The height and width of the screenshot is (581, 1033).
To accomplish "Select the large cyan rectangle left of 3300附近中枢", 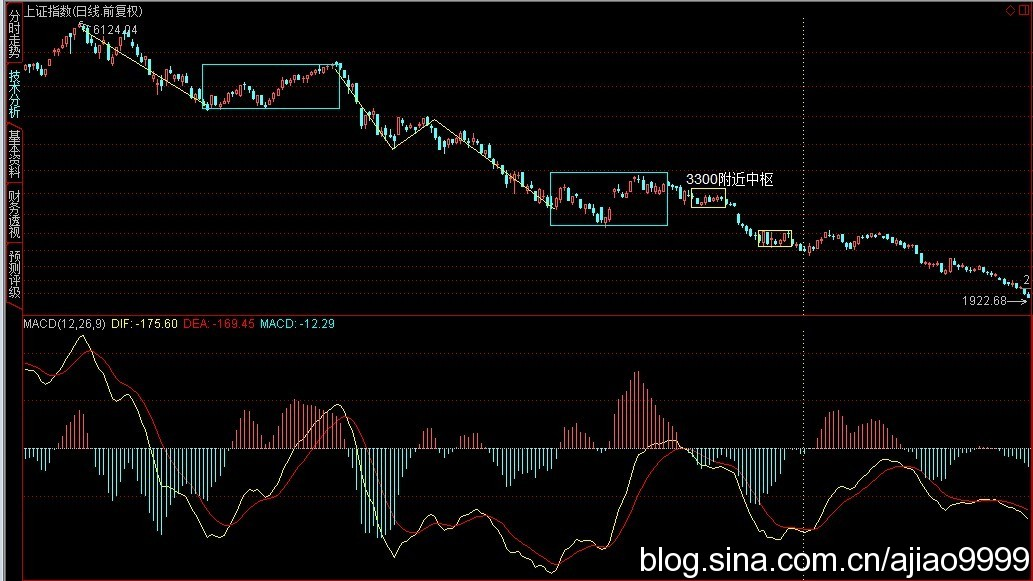I will tap(608, 173).
